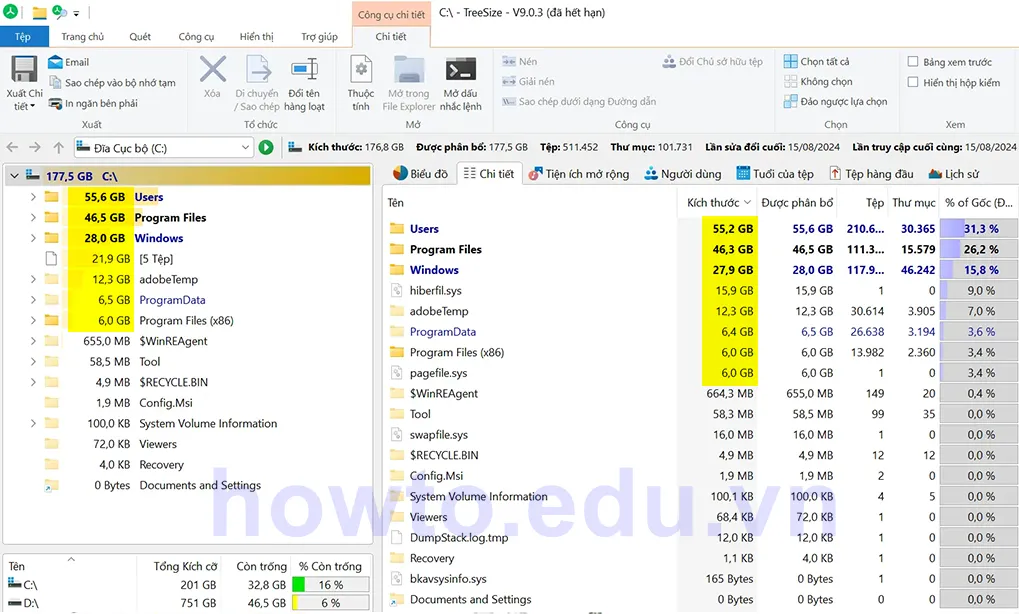Image resolution: width=1019 pixels, height=614 pixels.
Task: Expand the Users folder tree node
Action: pos(33,197)
